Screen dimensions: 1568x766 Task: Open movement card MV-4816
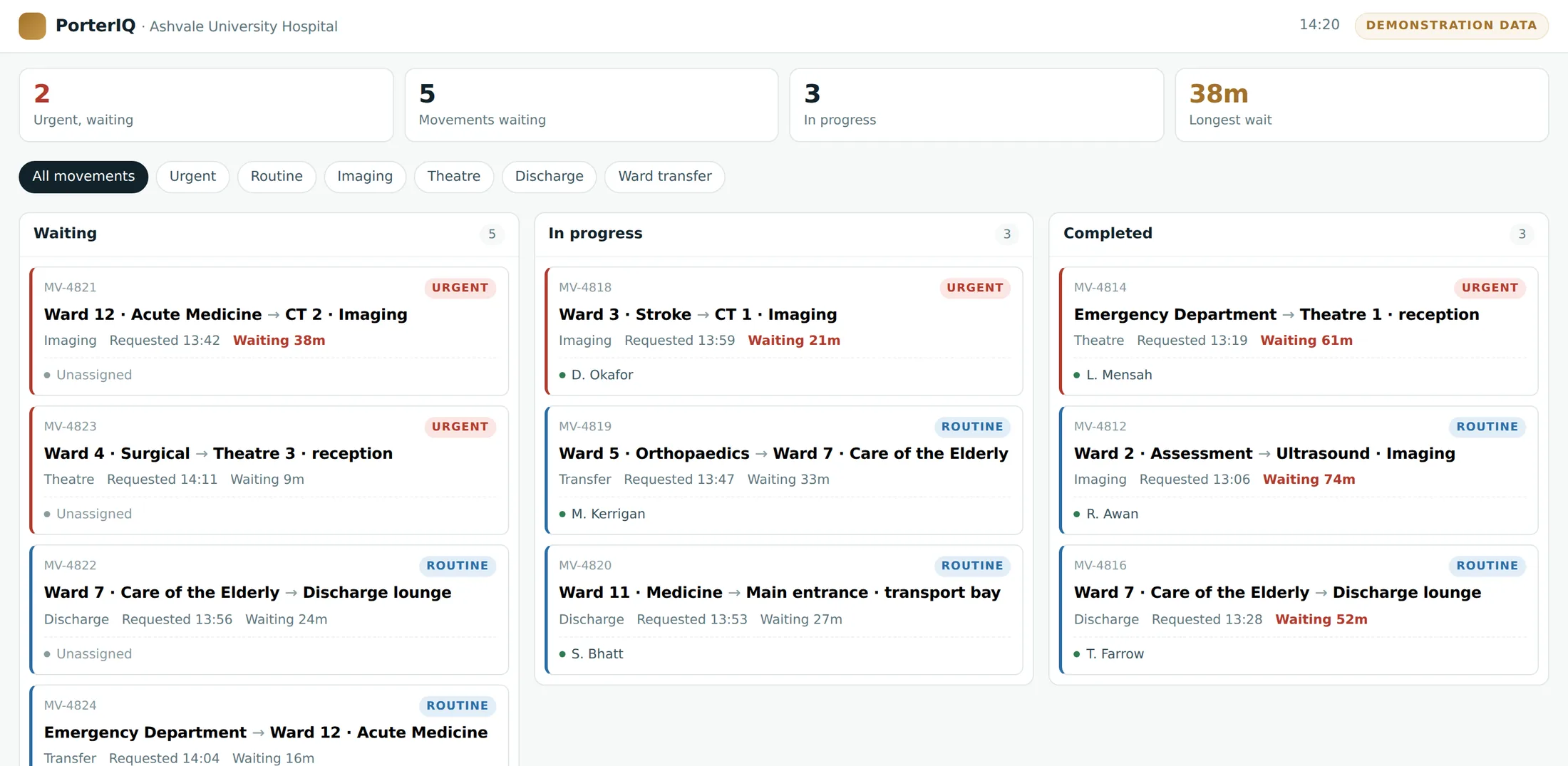(x=1299, y=610)
